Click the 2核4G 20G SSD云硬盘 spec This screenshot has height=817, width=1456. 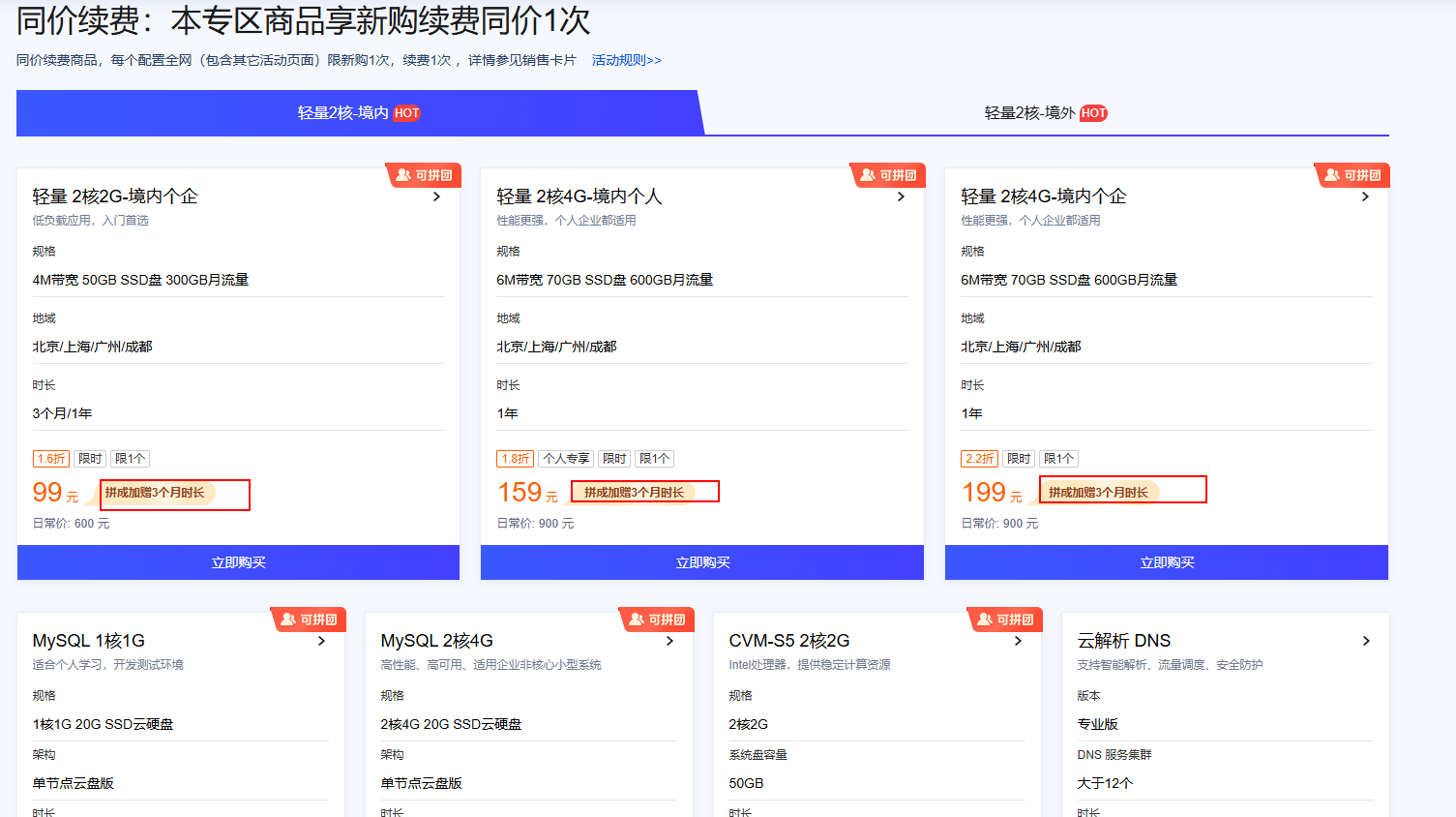(x=452, y=724)
